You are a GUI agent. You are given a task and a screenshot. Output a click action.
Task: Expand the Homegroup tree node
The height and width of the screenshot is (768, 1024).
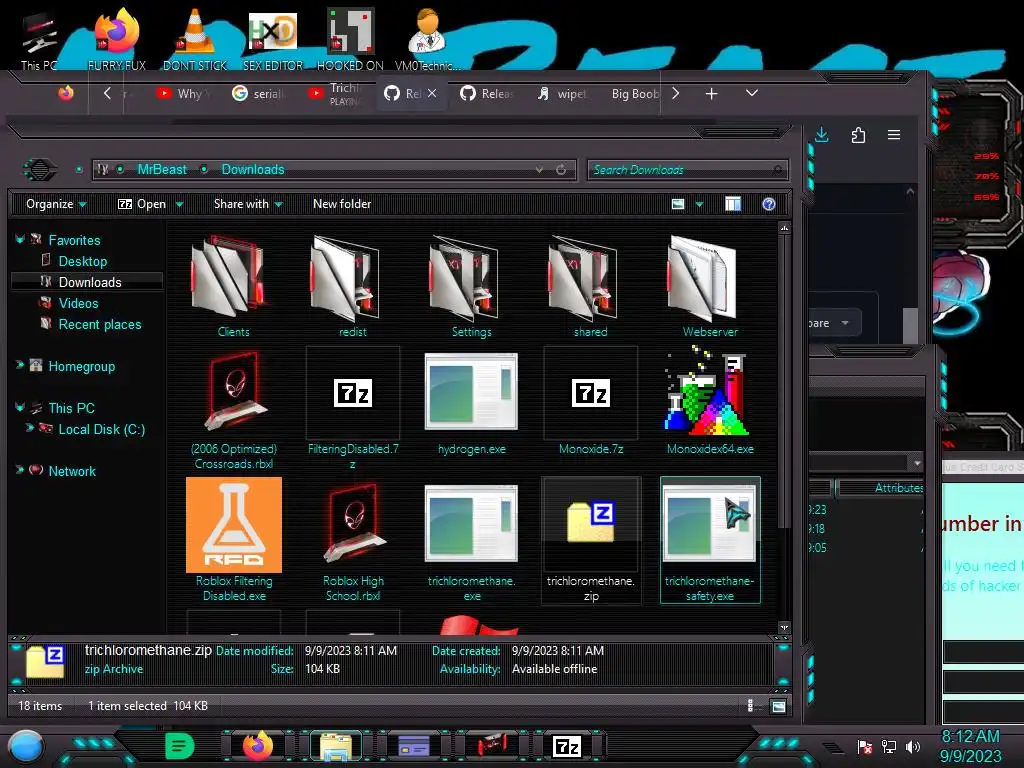pyautogui.click(x=20, y=365)
